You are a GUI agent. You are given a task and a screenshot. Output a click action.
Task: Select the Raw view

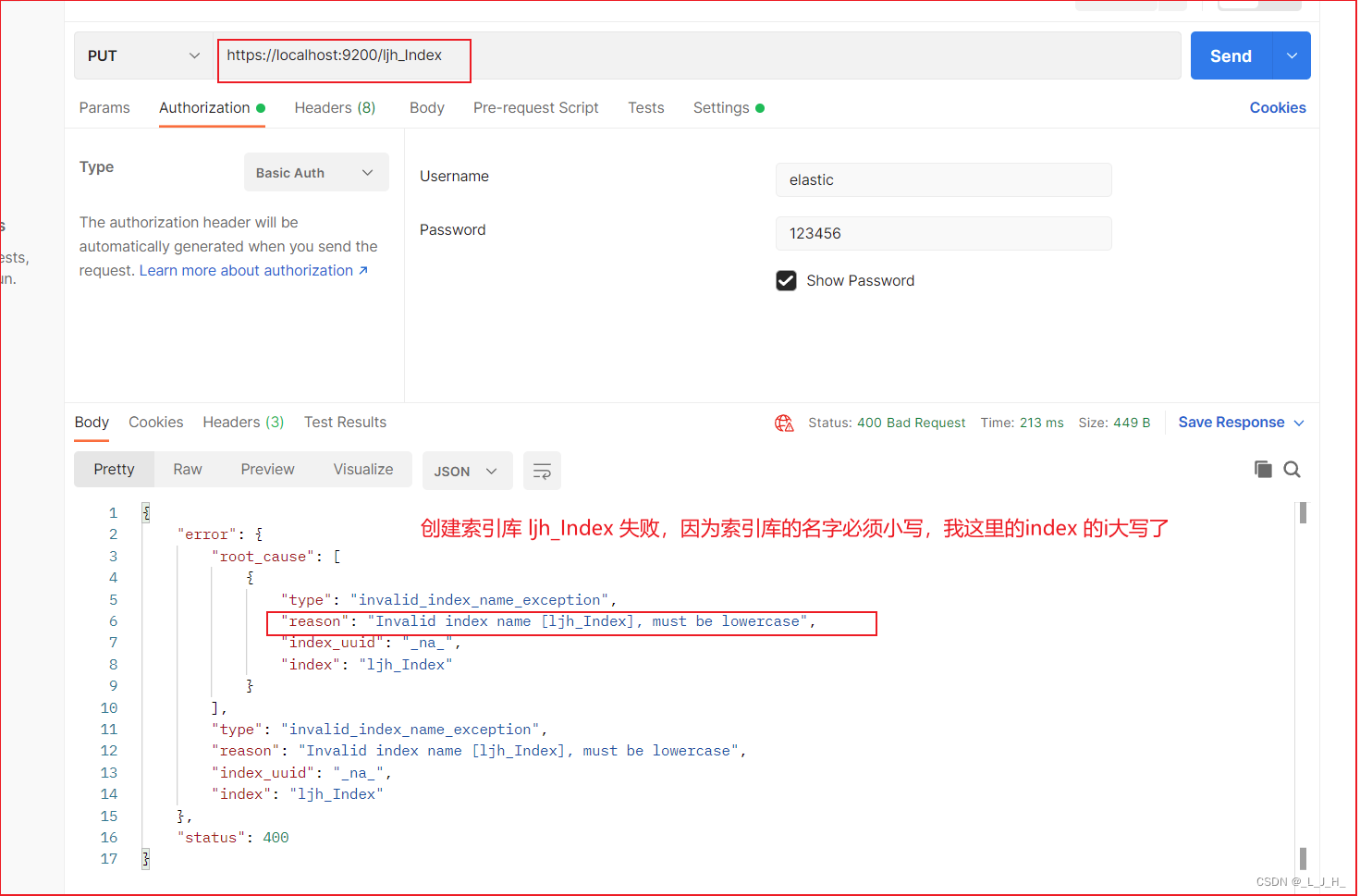coord(188,470)
